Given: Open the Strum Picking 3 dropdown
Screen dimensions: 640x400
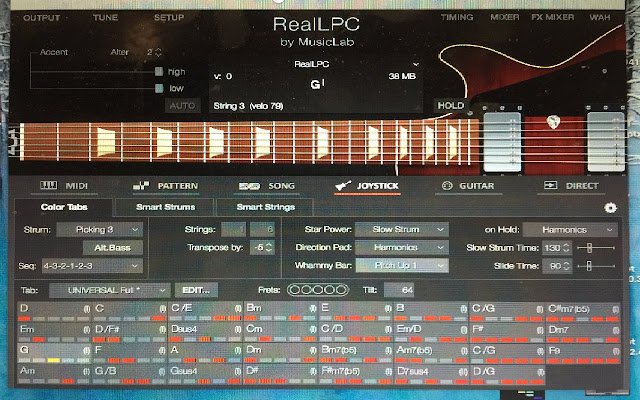Looking at the screenshot, I should click(100, 230).
